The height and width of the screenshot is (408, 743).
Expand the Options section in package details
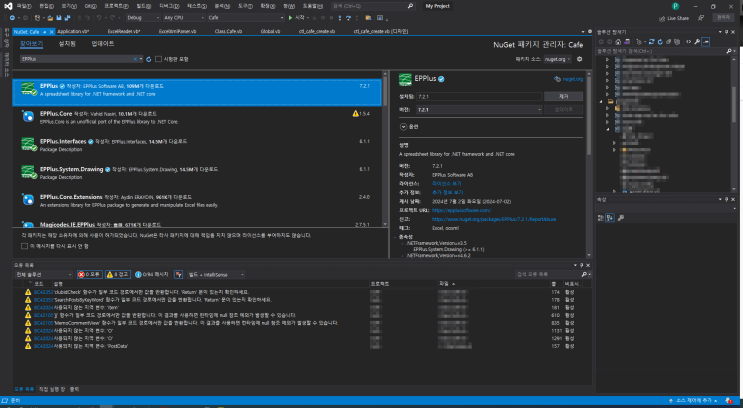click(x=405, y=127)
